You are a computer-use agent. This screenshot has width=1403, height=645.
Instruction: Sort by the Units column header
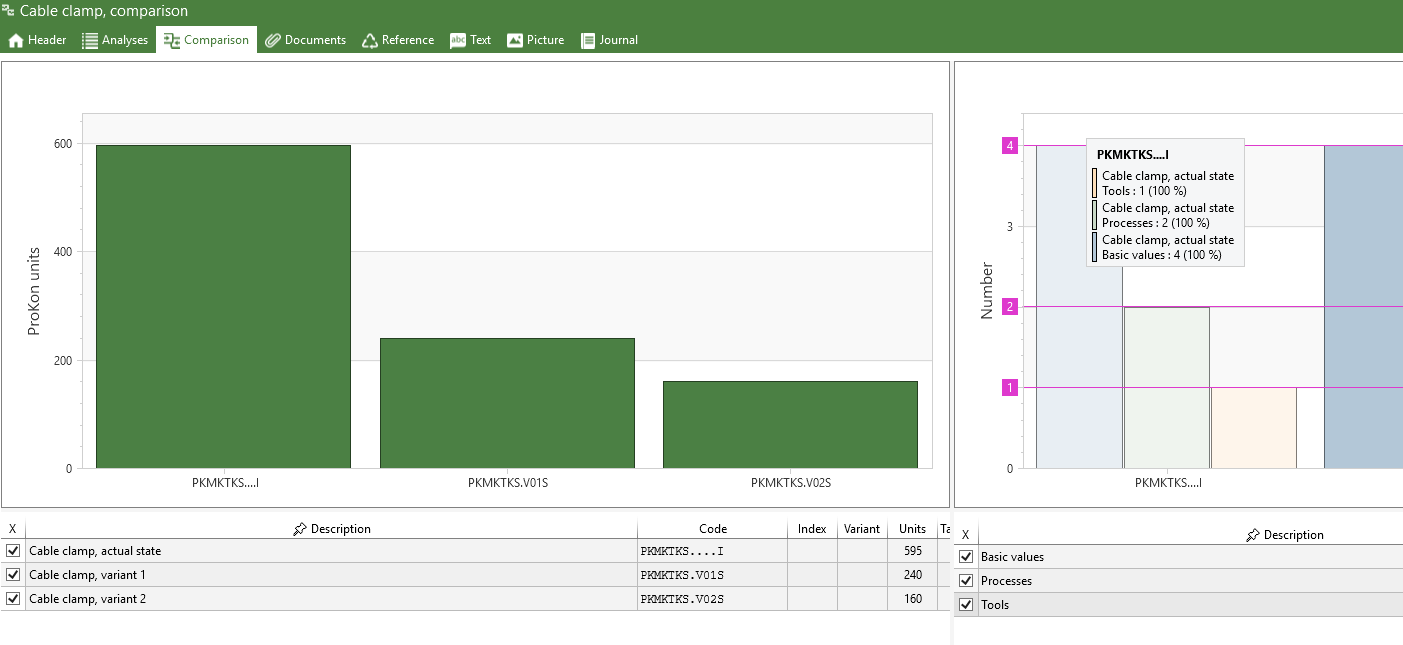point(912,529)
